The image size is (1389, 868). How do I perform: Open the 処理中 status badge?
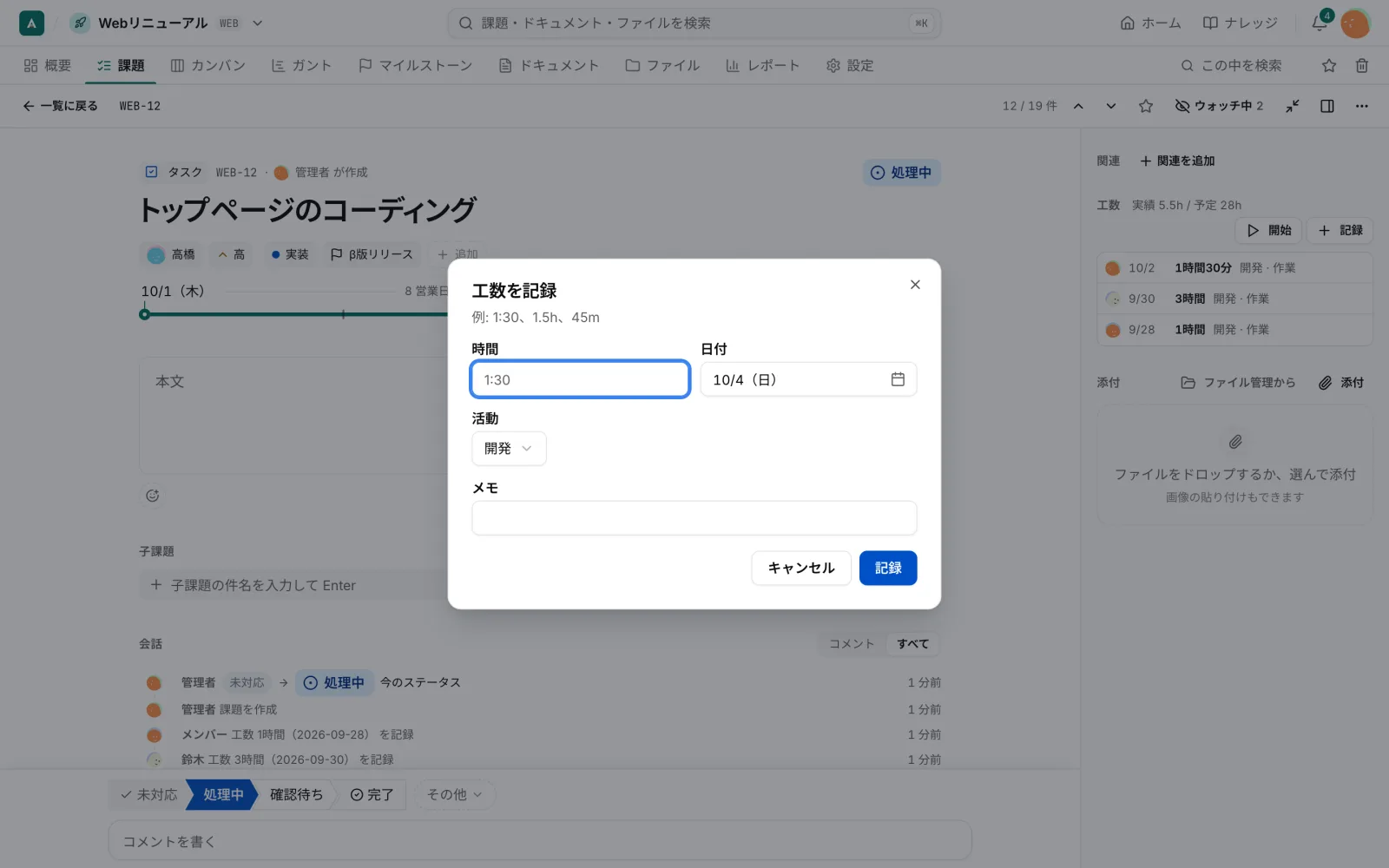(901, 173)
